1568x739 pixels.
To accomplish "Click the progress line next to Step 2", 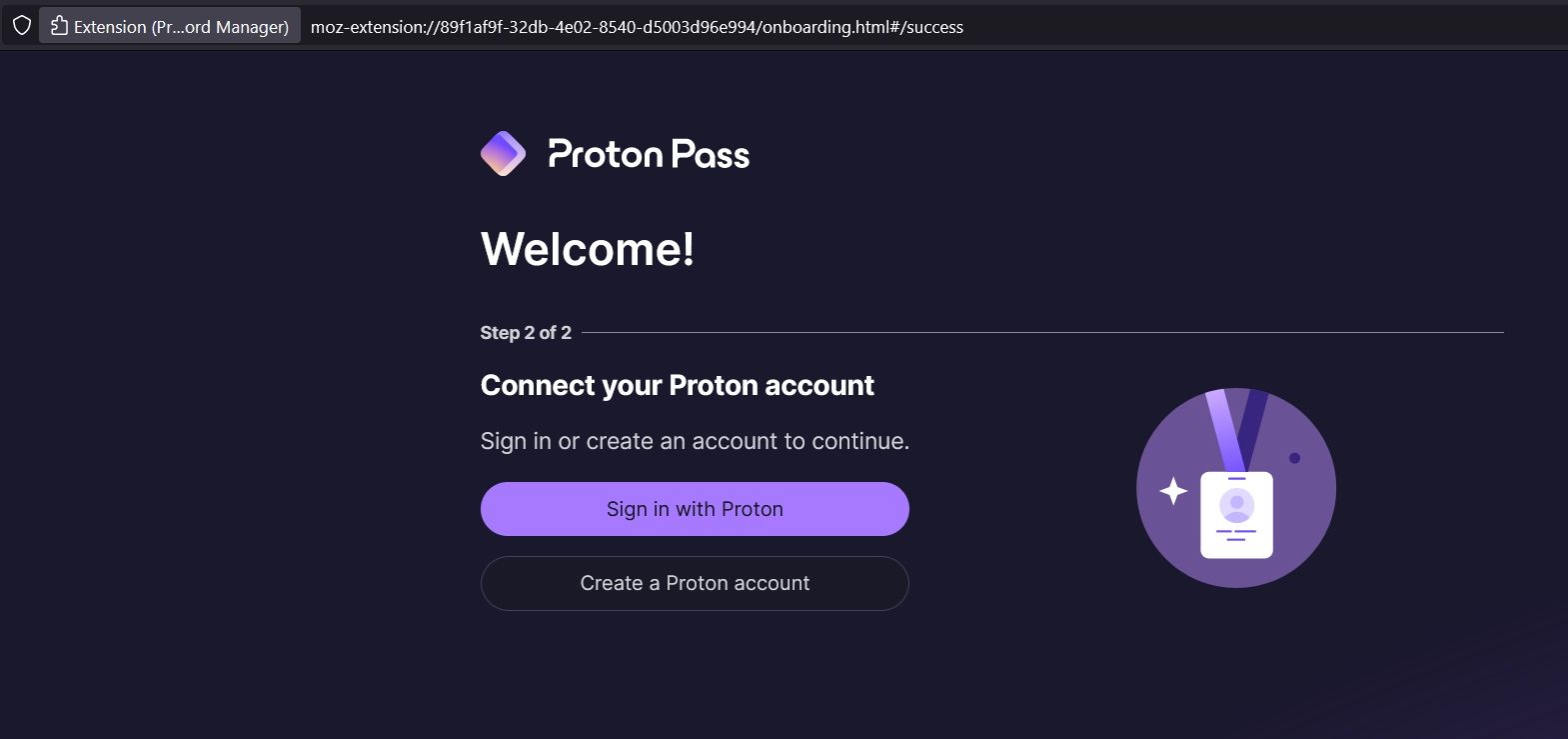I will point(999,330).
